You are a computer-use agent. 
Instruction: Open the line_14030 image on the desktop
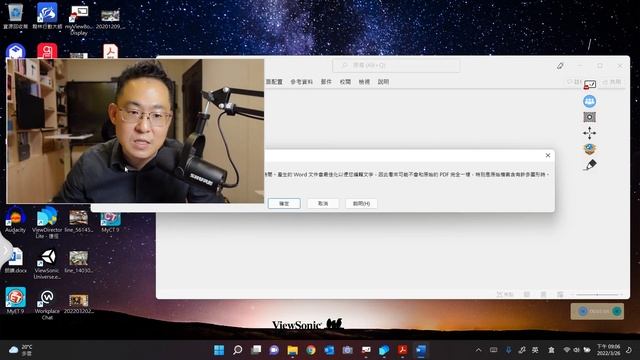coord(79,262)
